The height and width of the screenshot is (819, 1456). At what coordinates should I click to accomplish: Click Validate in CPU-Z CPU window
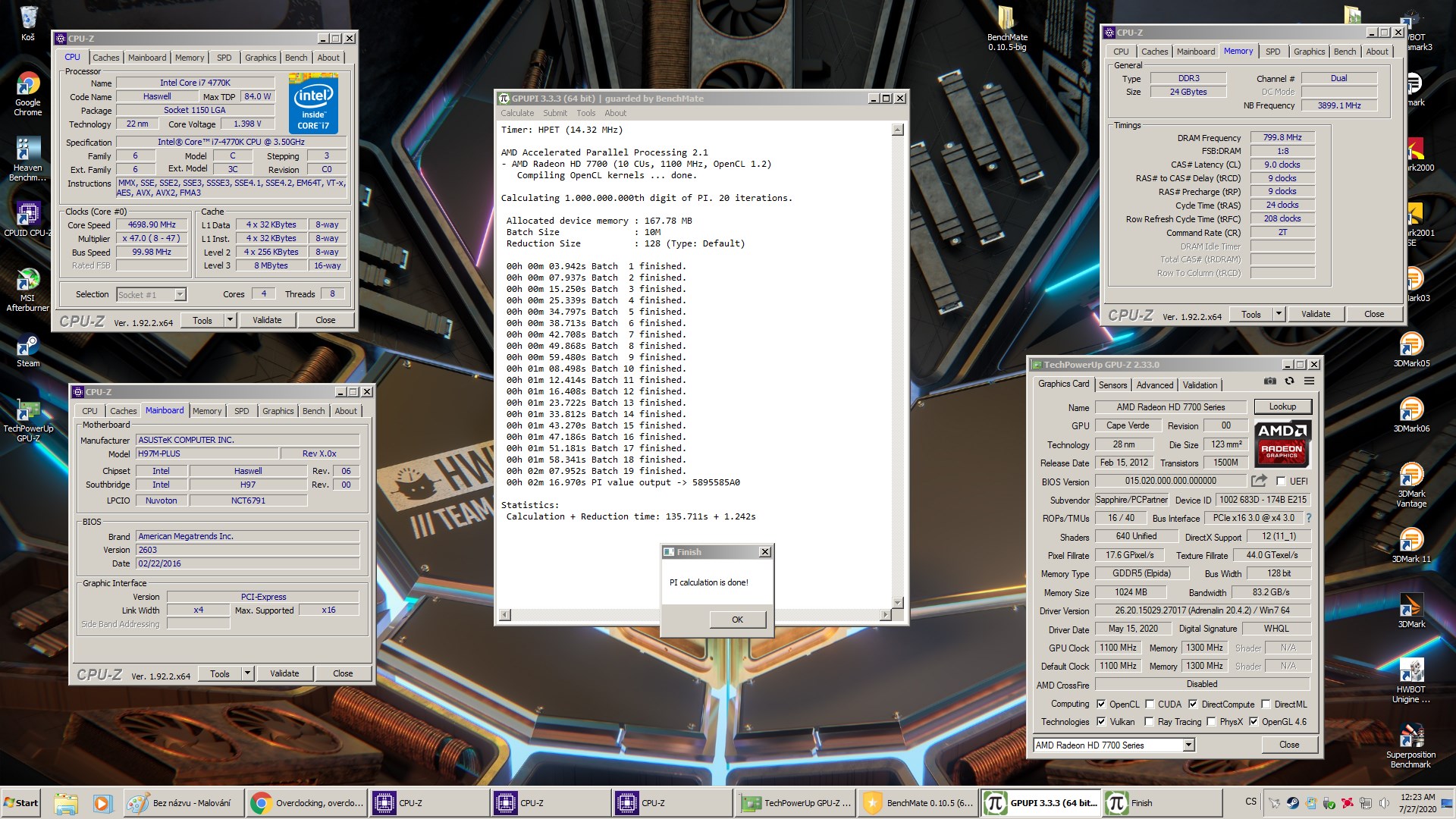pyautogui.click(x=267, y=321)
